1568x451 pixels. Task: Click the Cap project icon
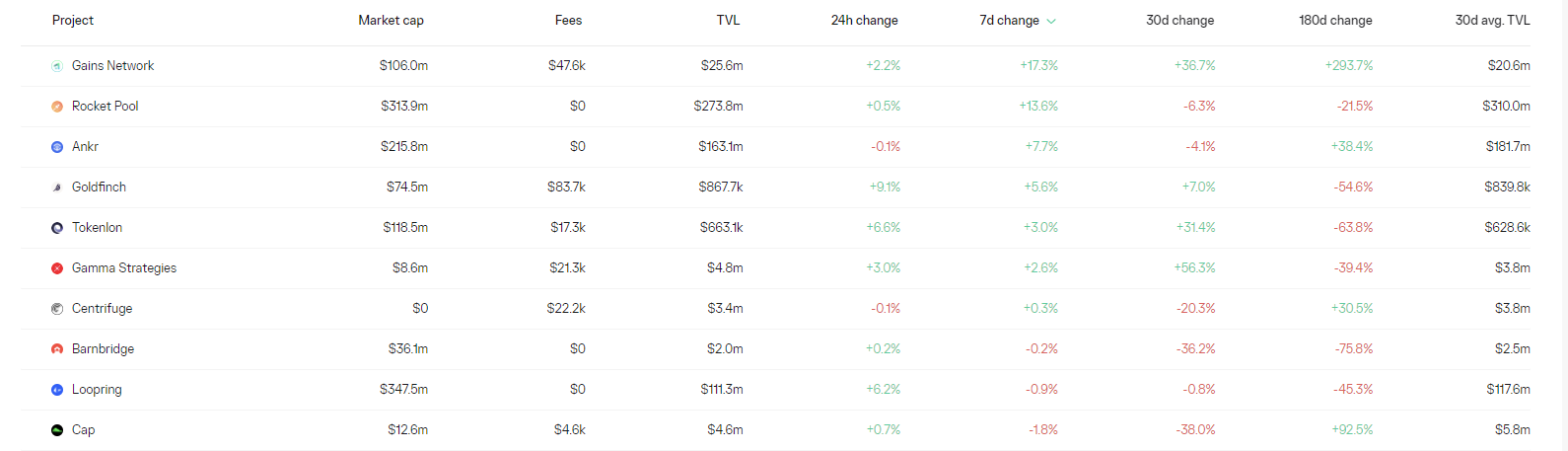pos(57,430)
